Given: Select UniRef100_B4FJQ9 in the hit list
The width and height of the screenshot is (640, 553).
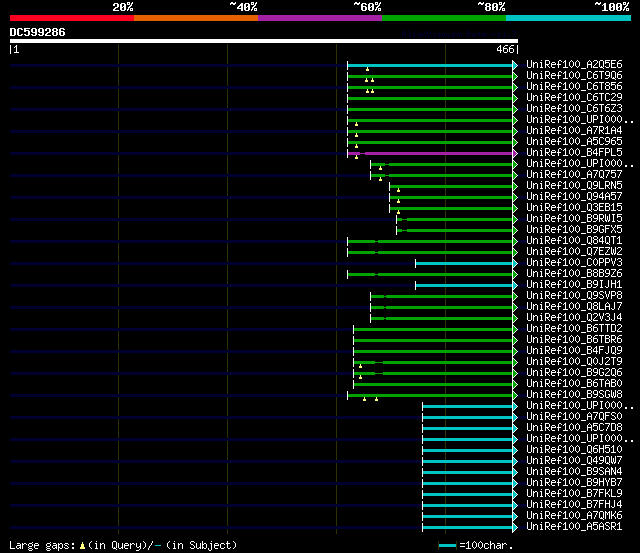Looking at the screenshot, I should pyautogui.click(x=574, y=351).
